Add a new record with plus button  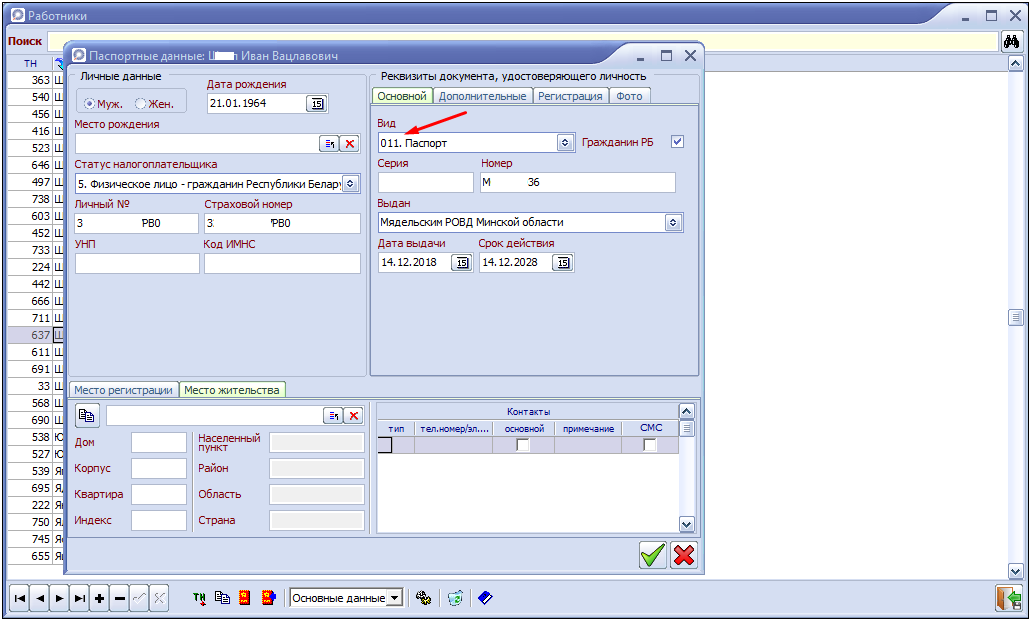tap(99, 598)
